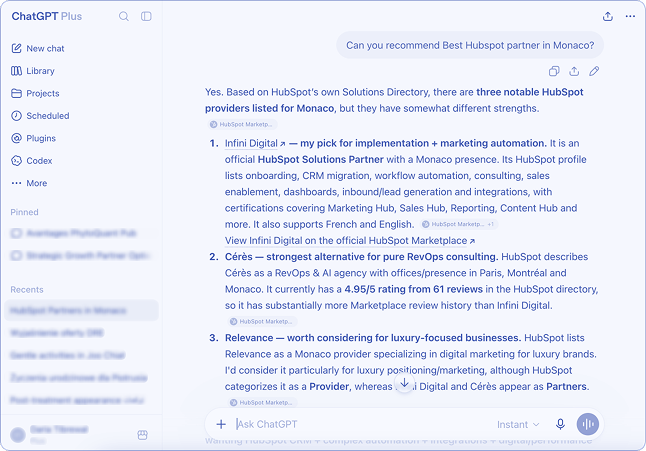Open the first pinned chat
646x451 pixels.
click(81, 234)
